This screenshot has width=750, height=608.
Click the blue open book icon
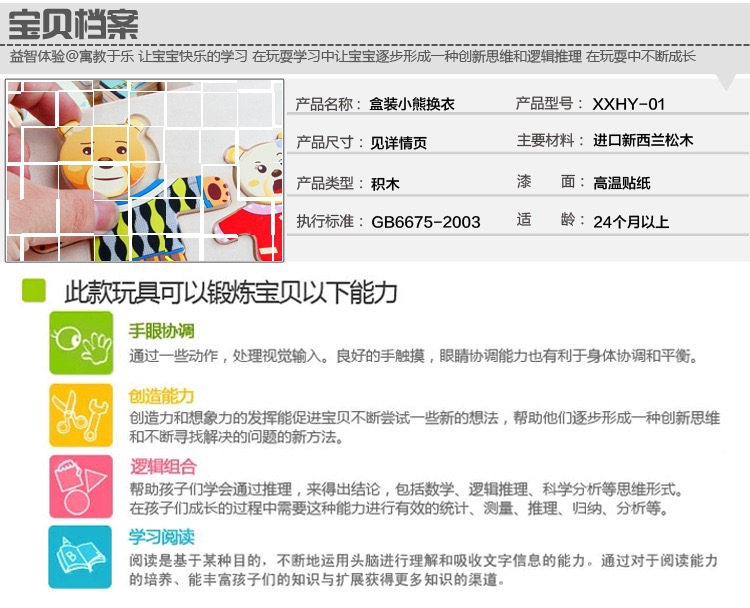[x=80, y=557]
